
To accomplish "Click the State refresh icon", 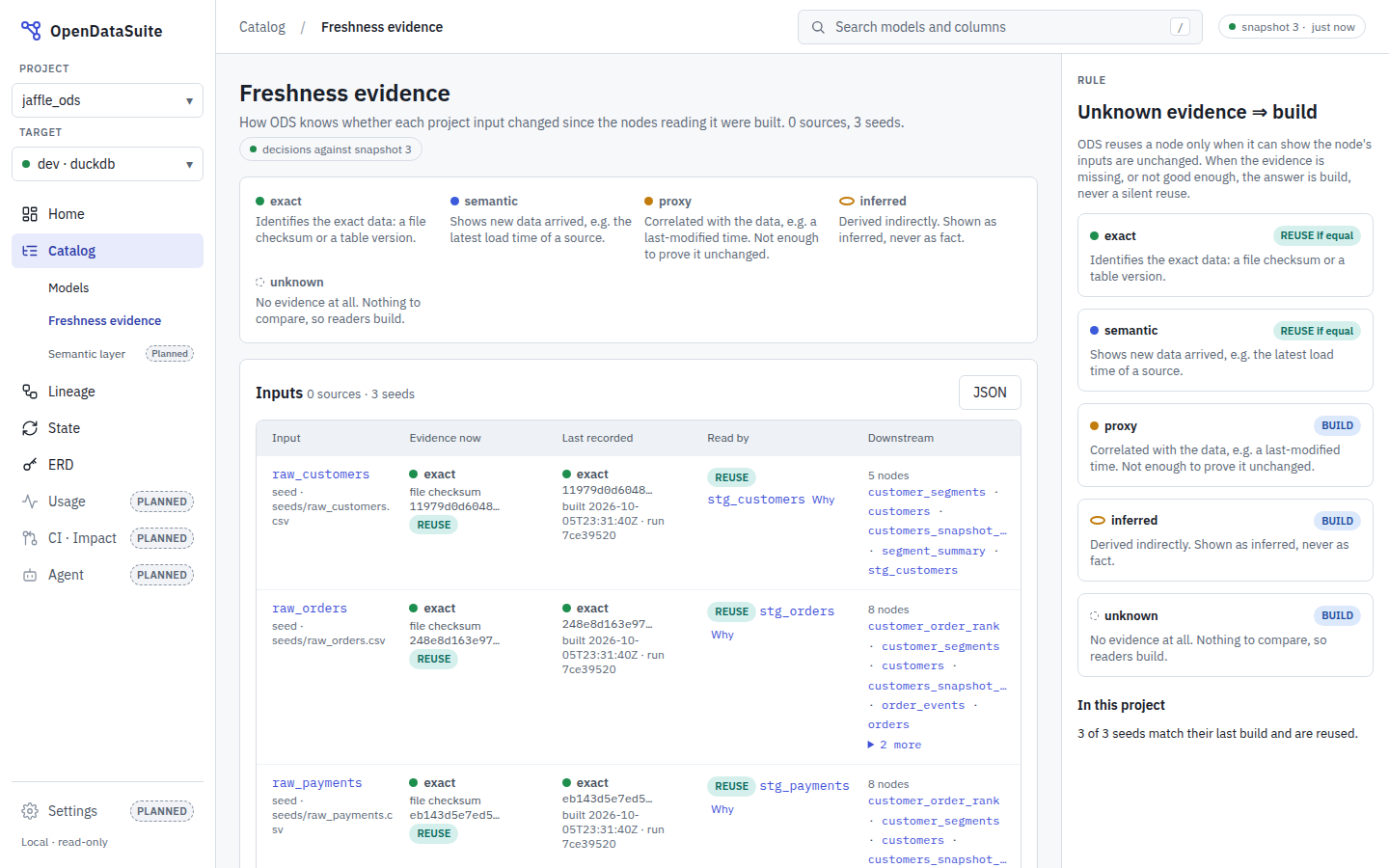I will click(x=30, y=428).
